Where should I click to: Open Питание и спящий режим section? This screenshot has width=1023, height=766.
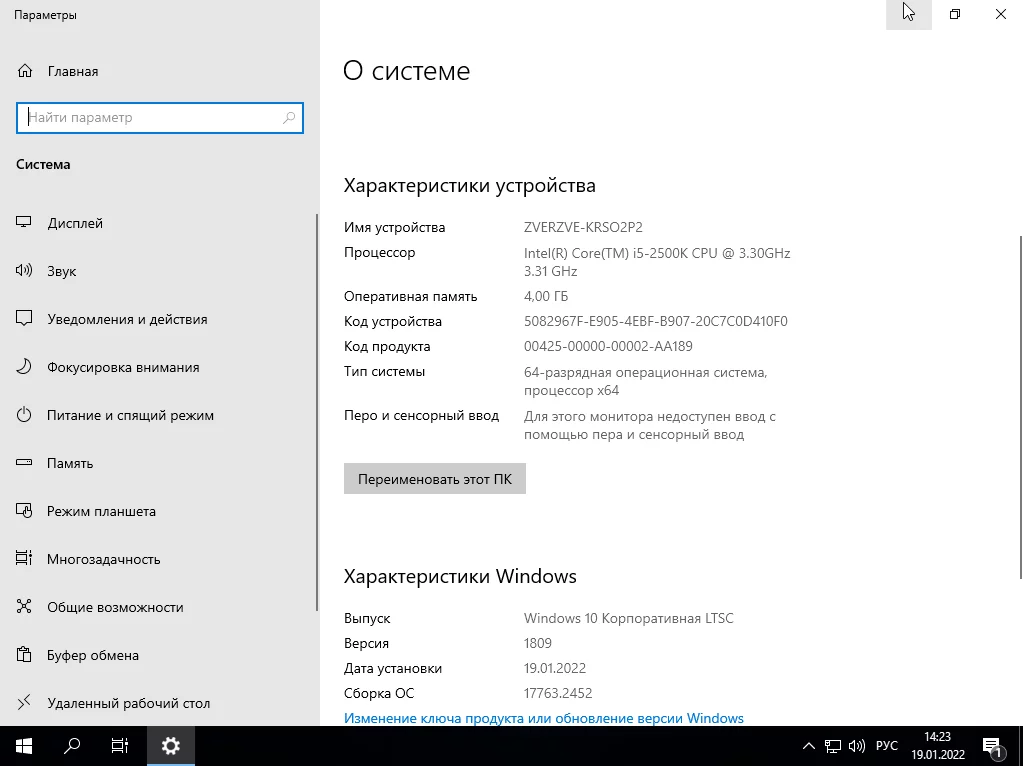pyautogui.click(x=130, y=415)
